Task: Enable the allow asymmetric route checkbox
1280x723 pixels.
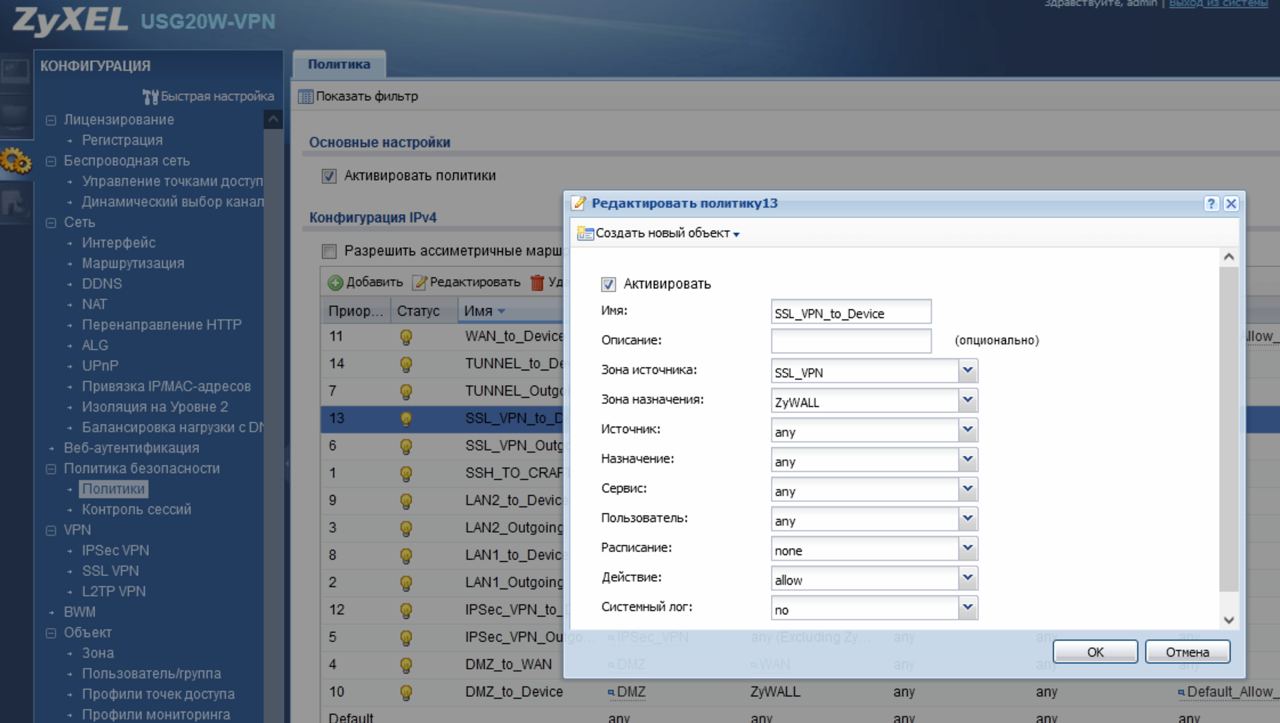Action: click(x=329, y=251)
